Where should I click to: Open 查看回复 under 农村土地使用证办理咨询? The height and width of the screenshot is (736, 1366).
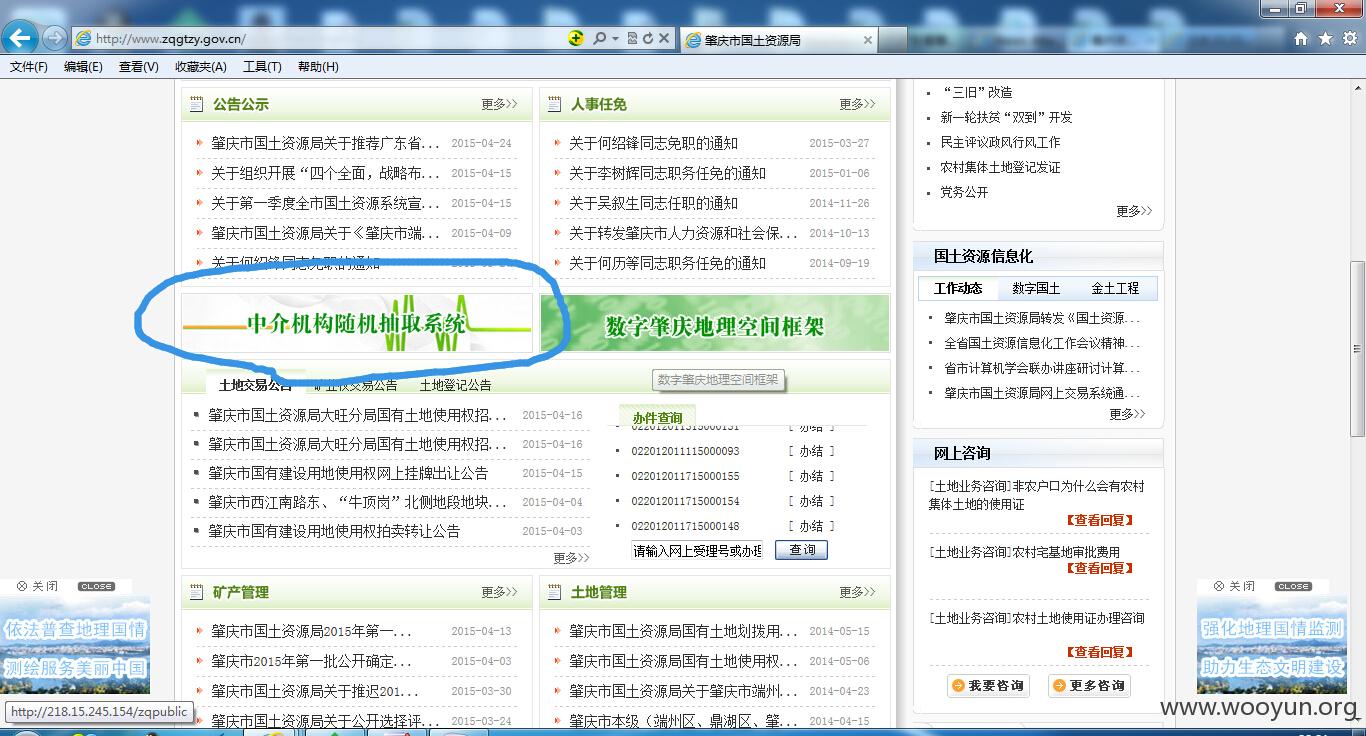click(x=1099, y=652)
